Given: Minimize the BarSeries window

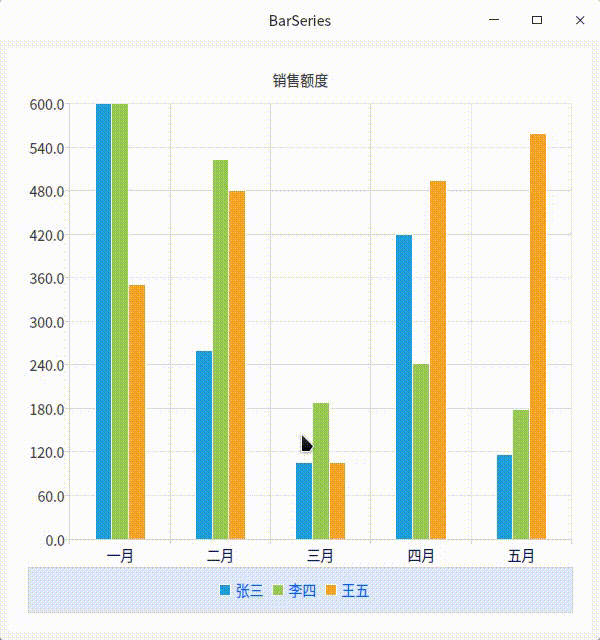Looking at the screenshot, I should 494,20.
